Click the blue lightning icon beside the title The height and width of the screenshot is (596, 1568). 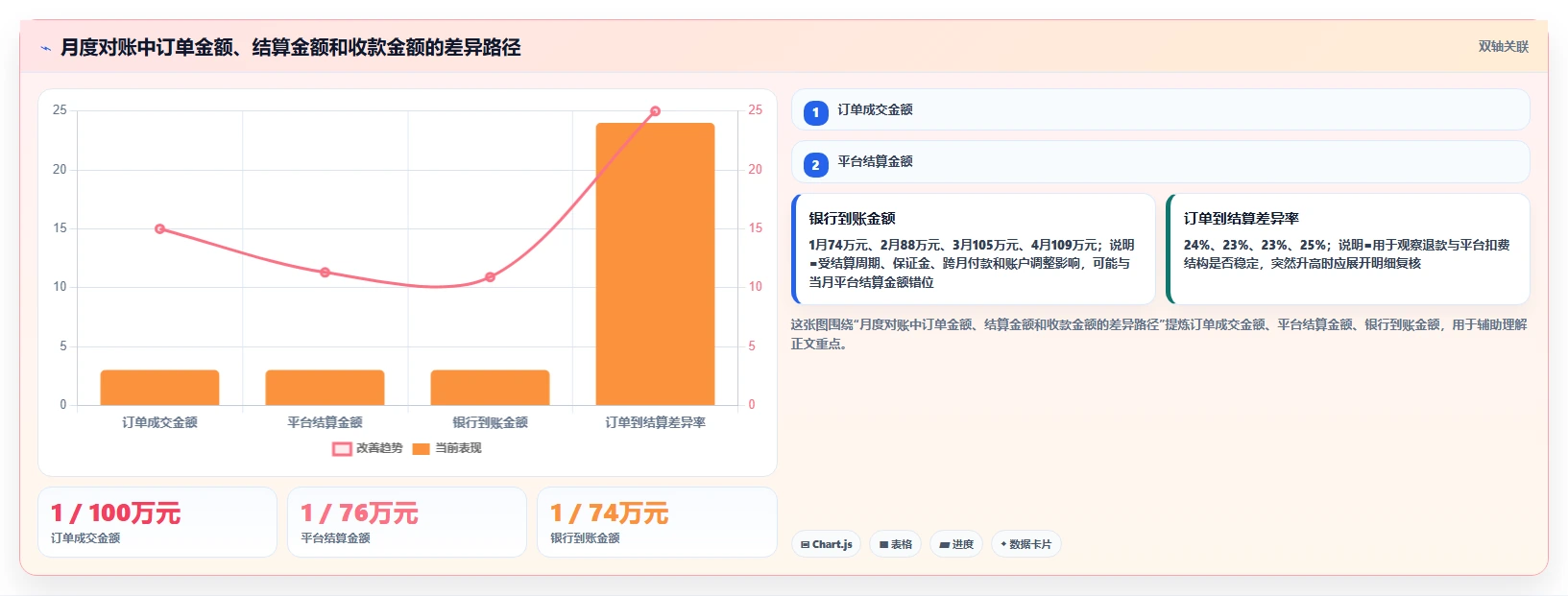[x=45, y=48]
